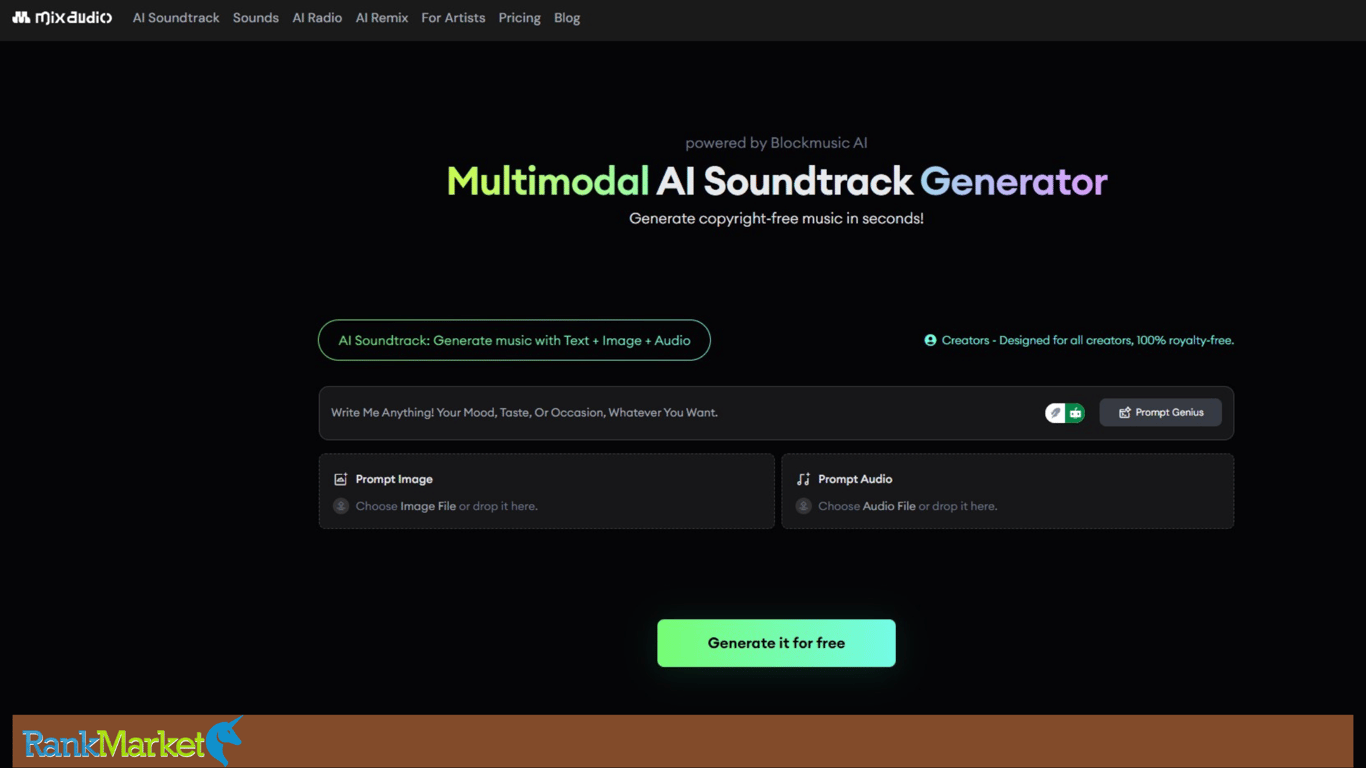Click the Creators person icon

click(x=930, y=340)
